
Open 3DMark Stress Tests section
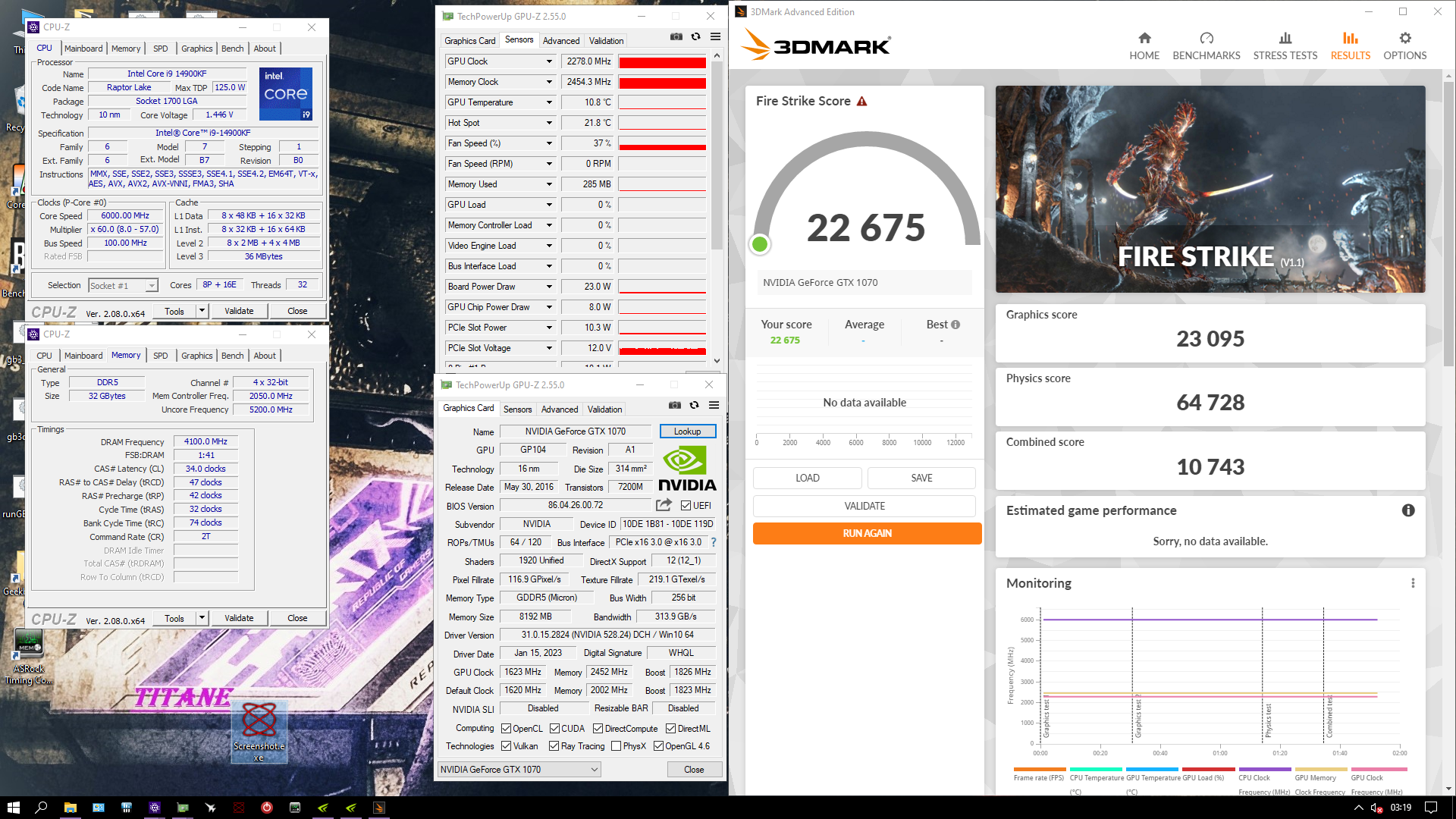[1285, 46]
